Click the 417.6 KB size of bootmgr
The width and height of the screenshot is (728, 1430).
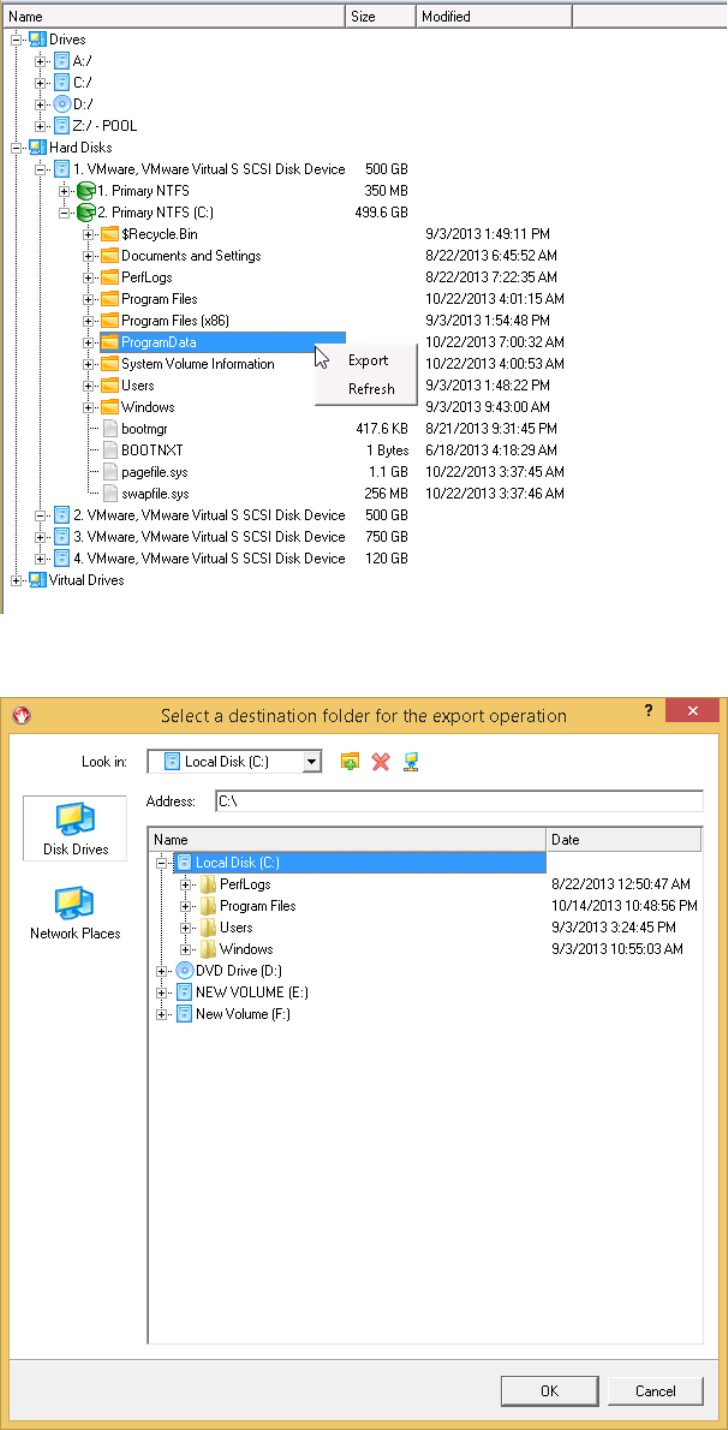tap(383, 428)
